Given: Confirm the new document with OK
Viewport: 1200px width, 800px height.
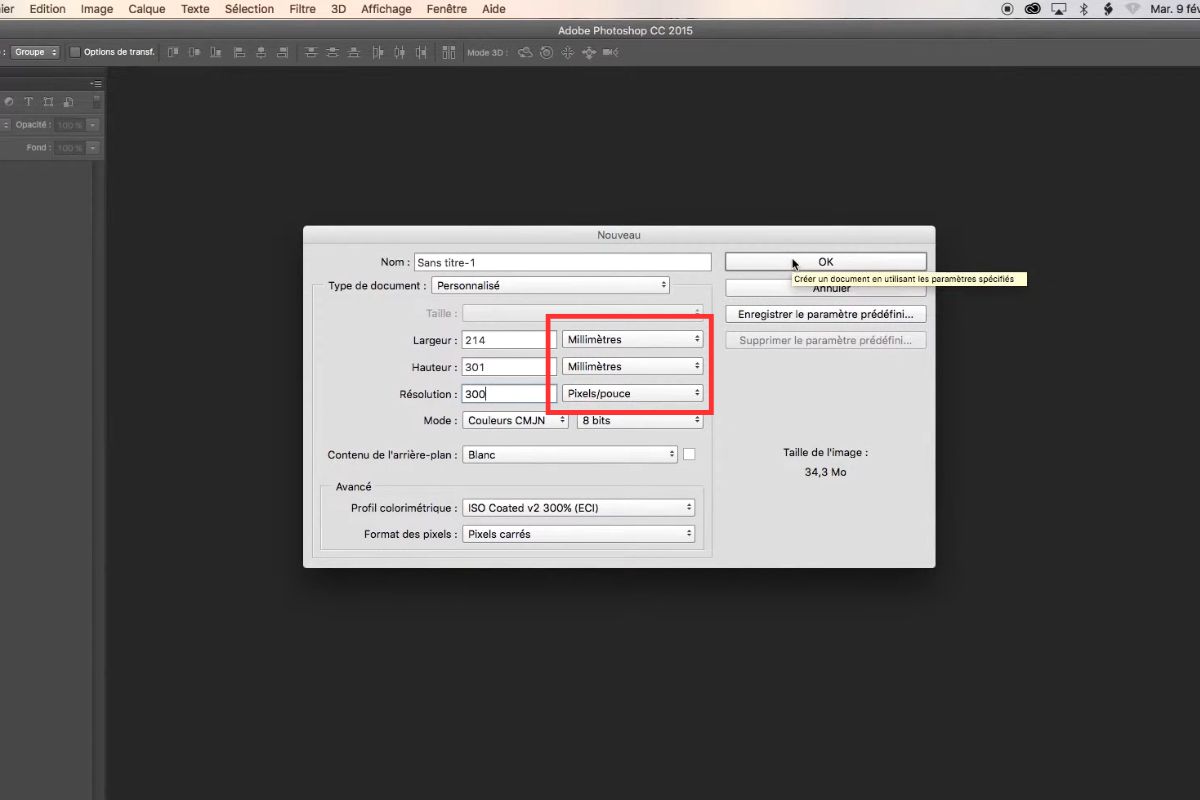Looking at the screenshot, I should click(x=826, y=262).
